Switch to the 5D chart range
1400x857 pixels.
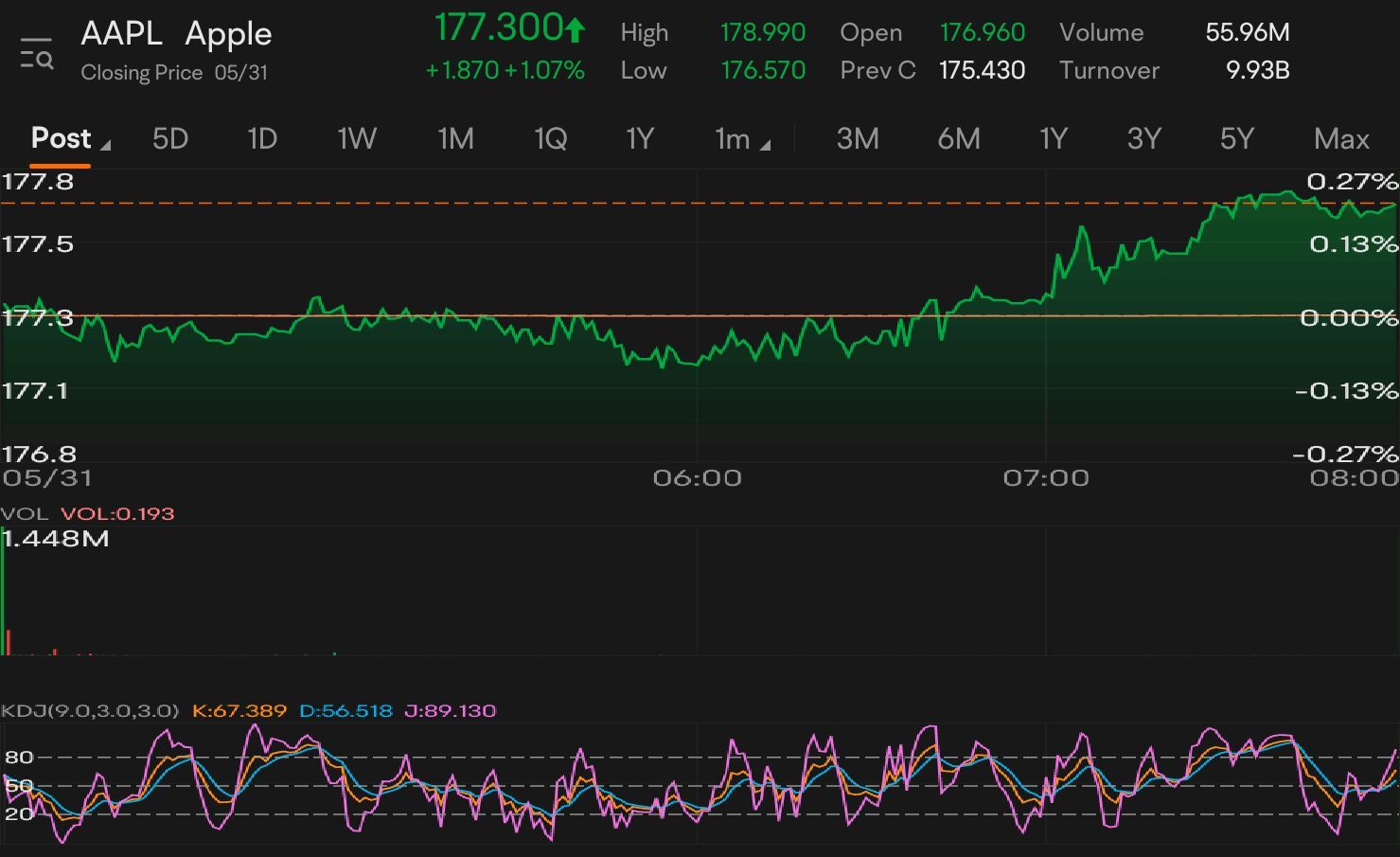(x=170, y=139)
